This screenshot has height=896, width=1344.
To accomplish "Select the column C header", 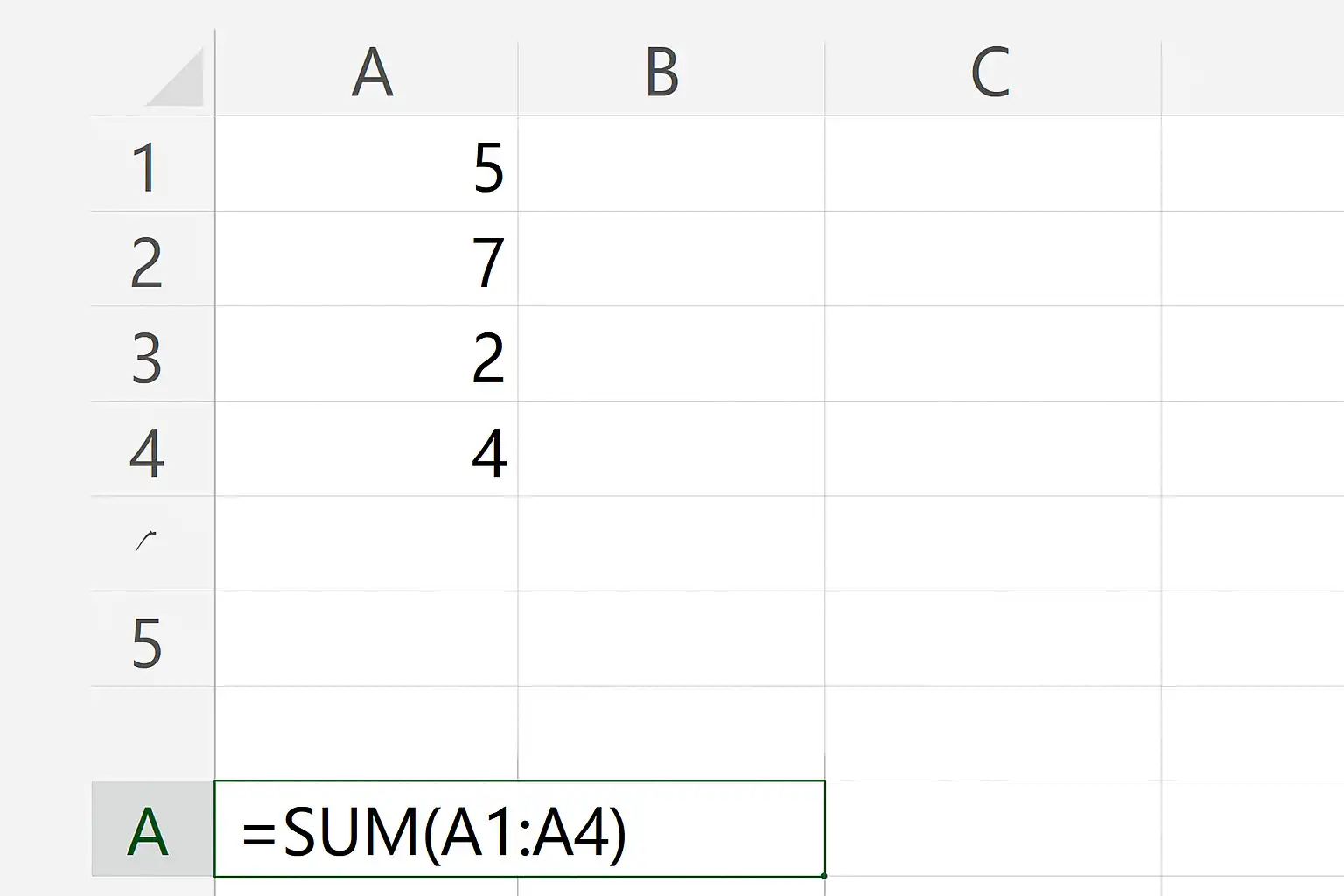I will click(993, 72).
